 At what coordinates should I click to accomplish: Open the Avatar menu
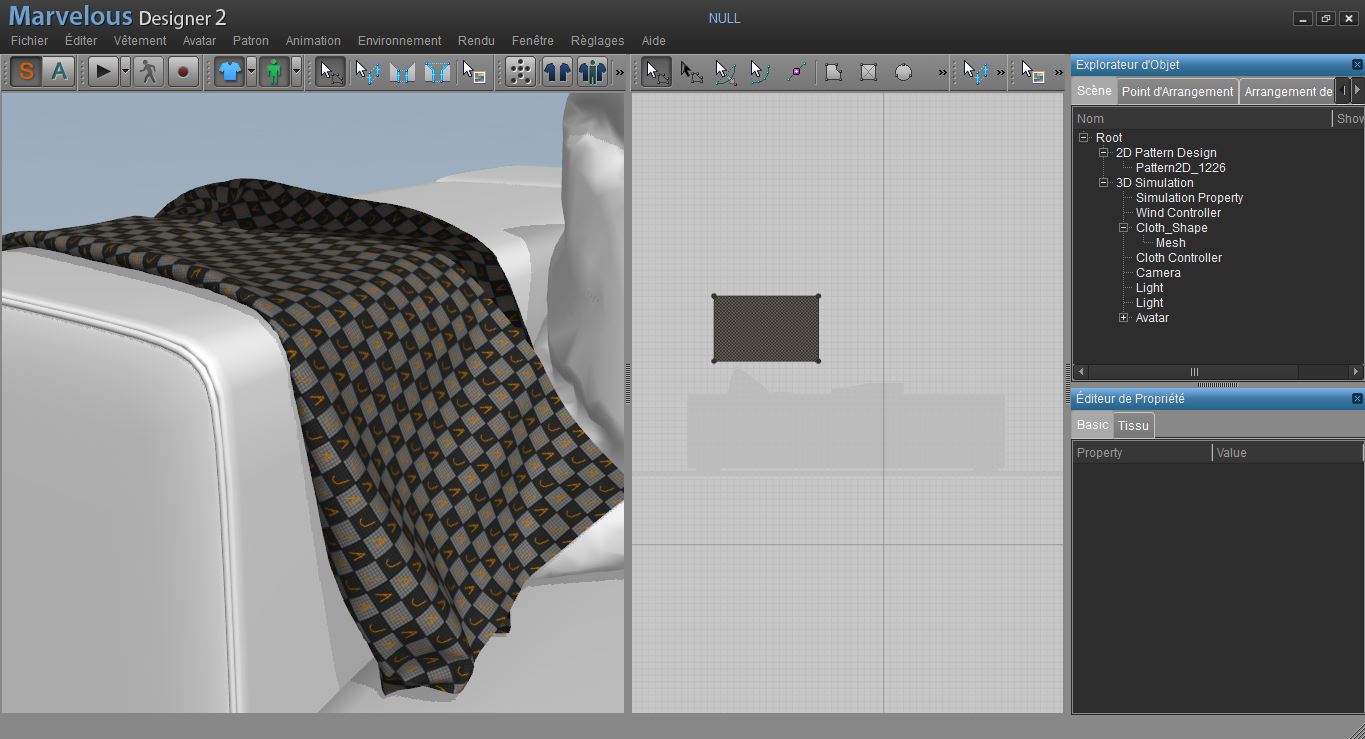coord(199,41)
